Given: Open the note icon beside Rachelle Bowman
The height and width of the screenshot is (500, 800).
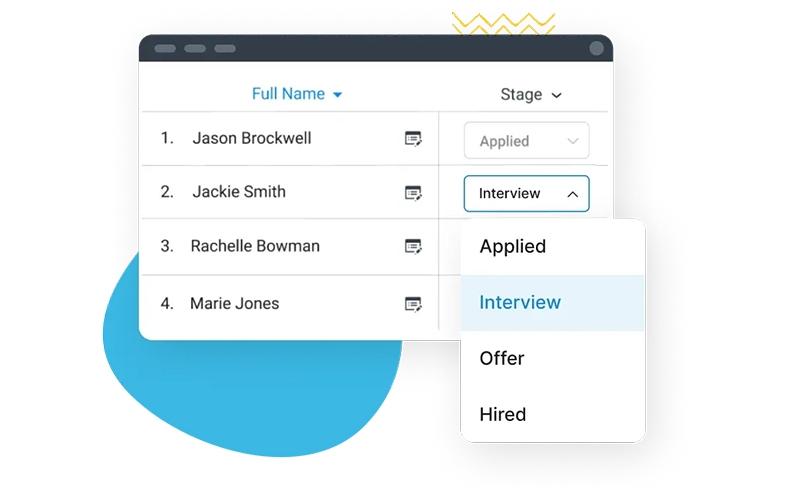Looking at the screenshot, I should coord(413,247).
